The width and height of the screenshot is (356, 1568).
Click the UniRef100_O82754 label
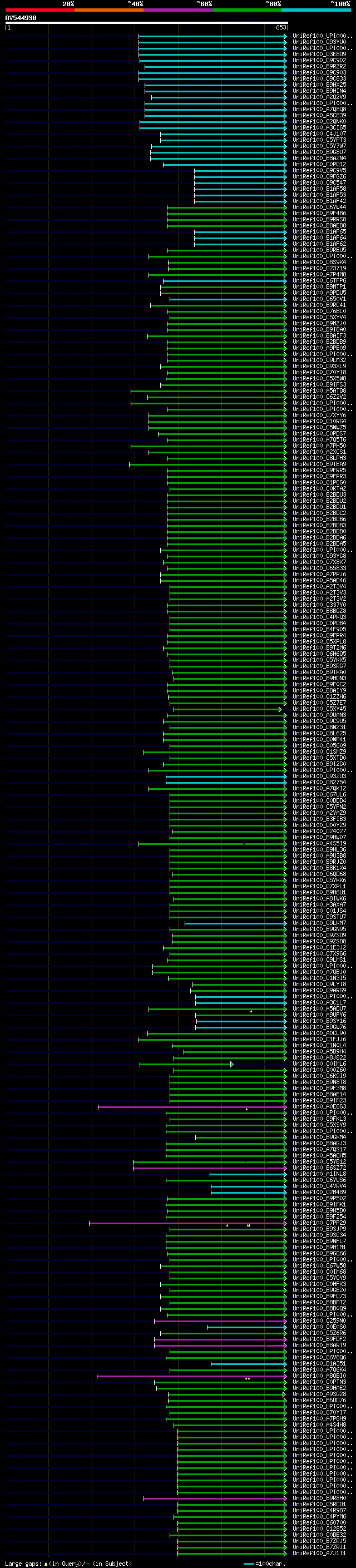tap(319, 782)
